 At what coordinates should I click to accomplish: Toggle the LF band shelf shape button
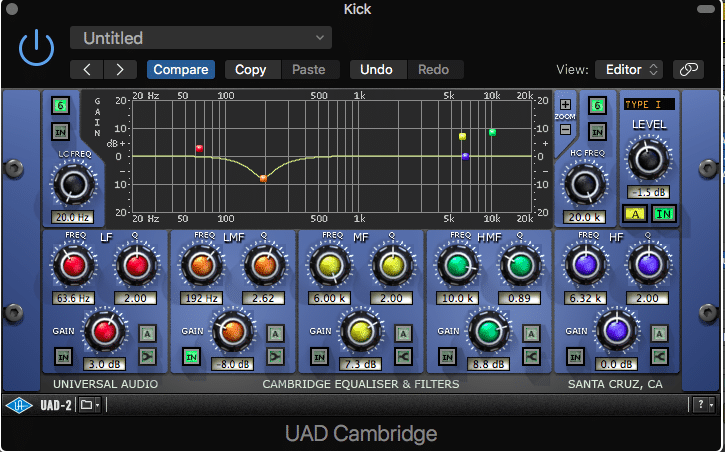click(147, 356)
